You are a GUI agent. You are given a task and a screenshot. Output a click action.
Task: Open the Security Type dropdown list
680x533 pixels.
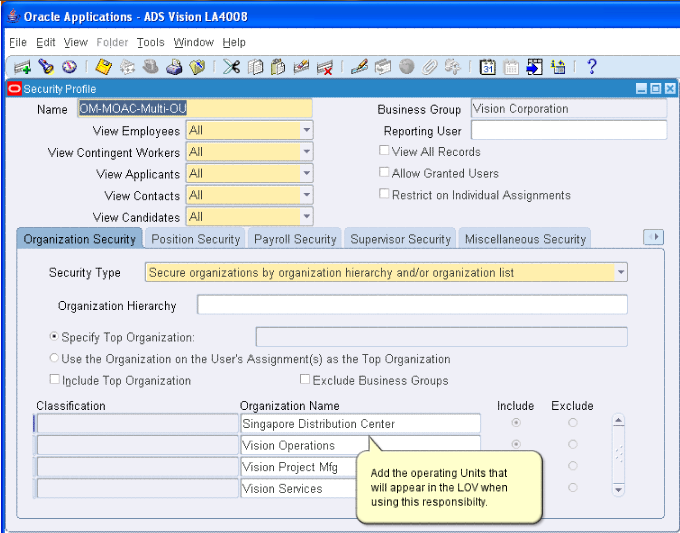[x=621, y=272]
